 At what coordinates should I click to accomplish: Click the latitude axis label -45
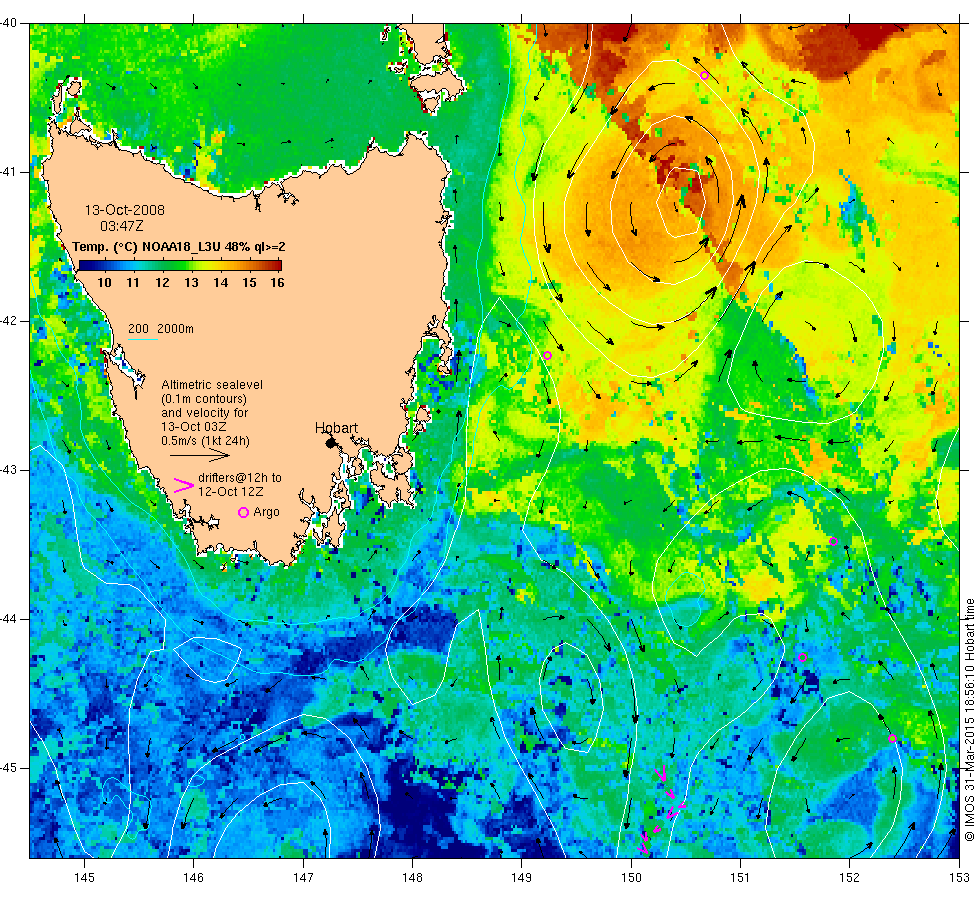[x=9, y=768]
